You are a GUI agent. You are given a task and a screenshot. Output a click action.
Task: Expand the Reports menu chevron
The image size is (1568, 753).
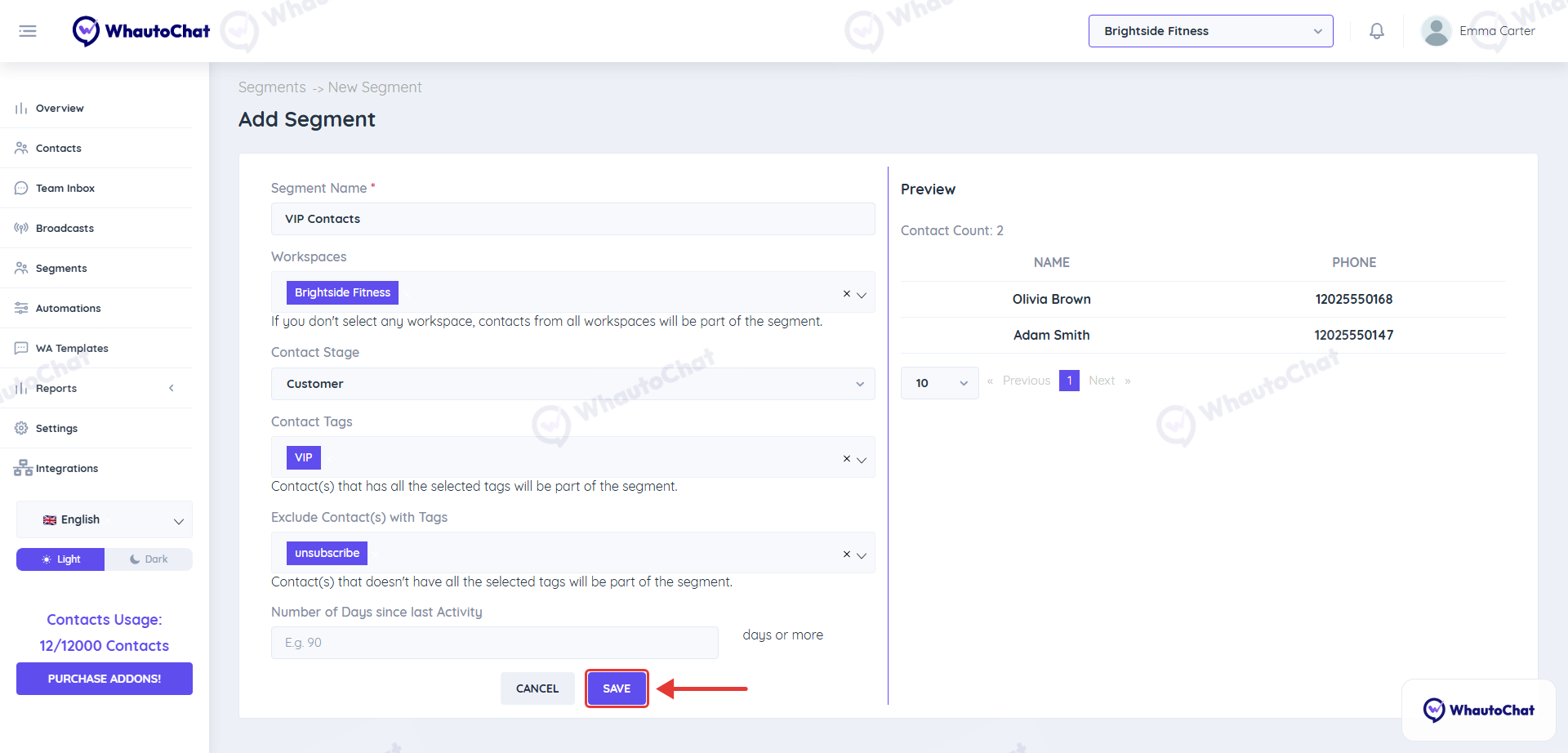[171, 388]
